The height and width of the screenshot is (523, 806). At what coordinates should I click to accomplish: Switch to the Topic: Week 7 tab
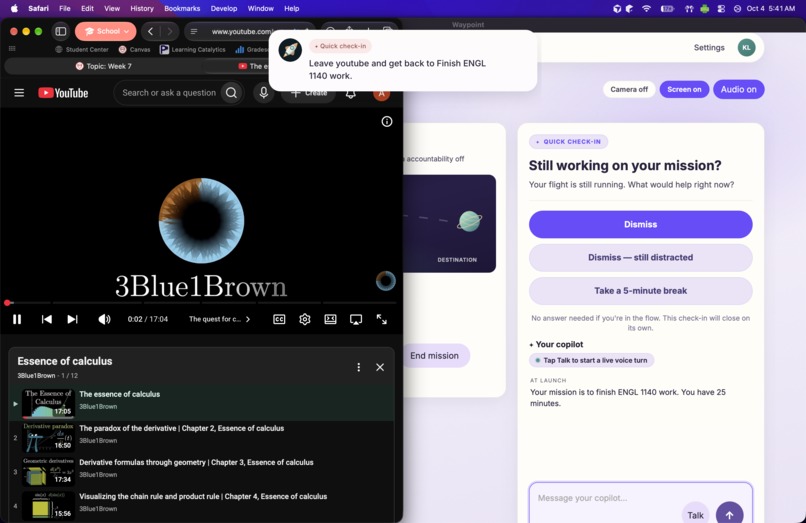[x=103, y=66]
